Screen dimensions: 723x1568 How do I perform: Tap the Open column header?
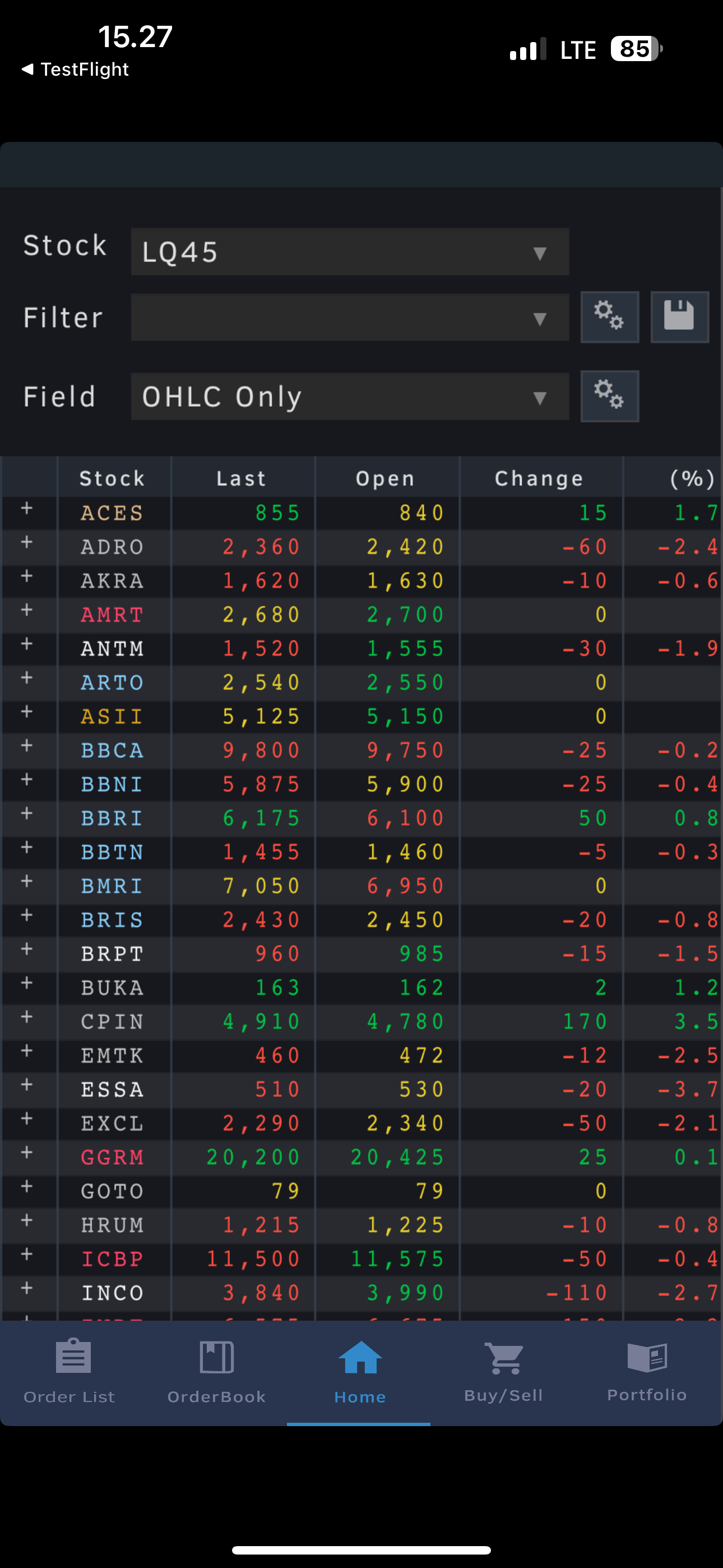tap(385, 478)
